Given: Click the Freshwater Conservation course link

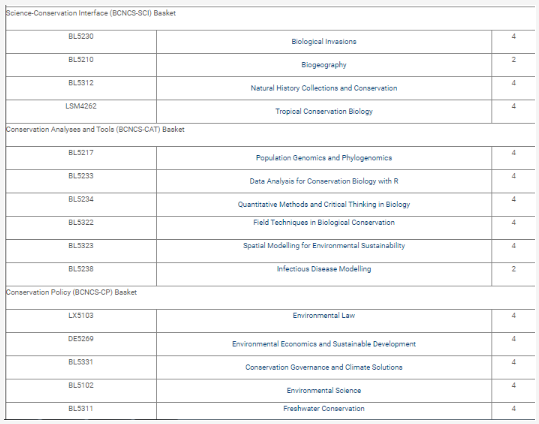Looking at the screenshot, I should coord(324,409).
